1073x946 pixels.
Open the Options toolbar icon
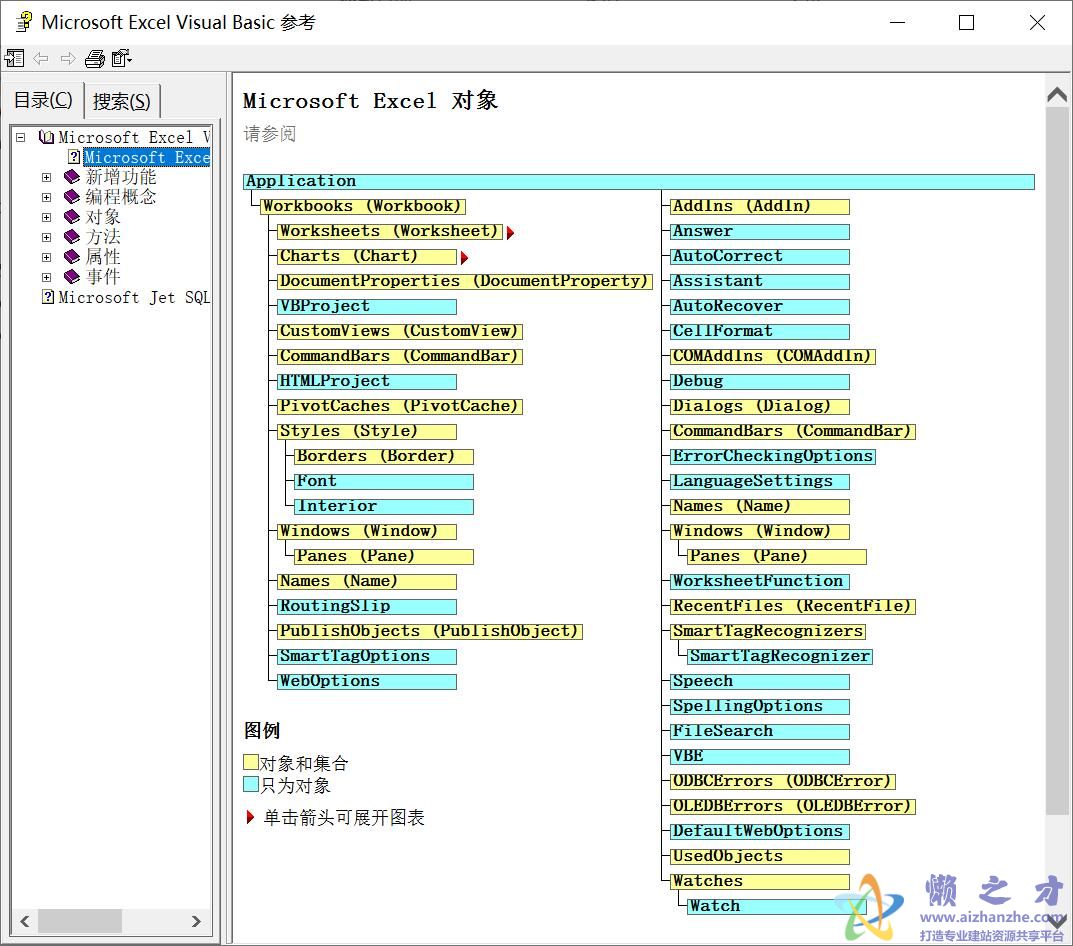click(121, 59)
